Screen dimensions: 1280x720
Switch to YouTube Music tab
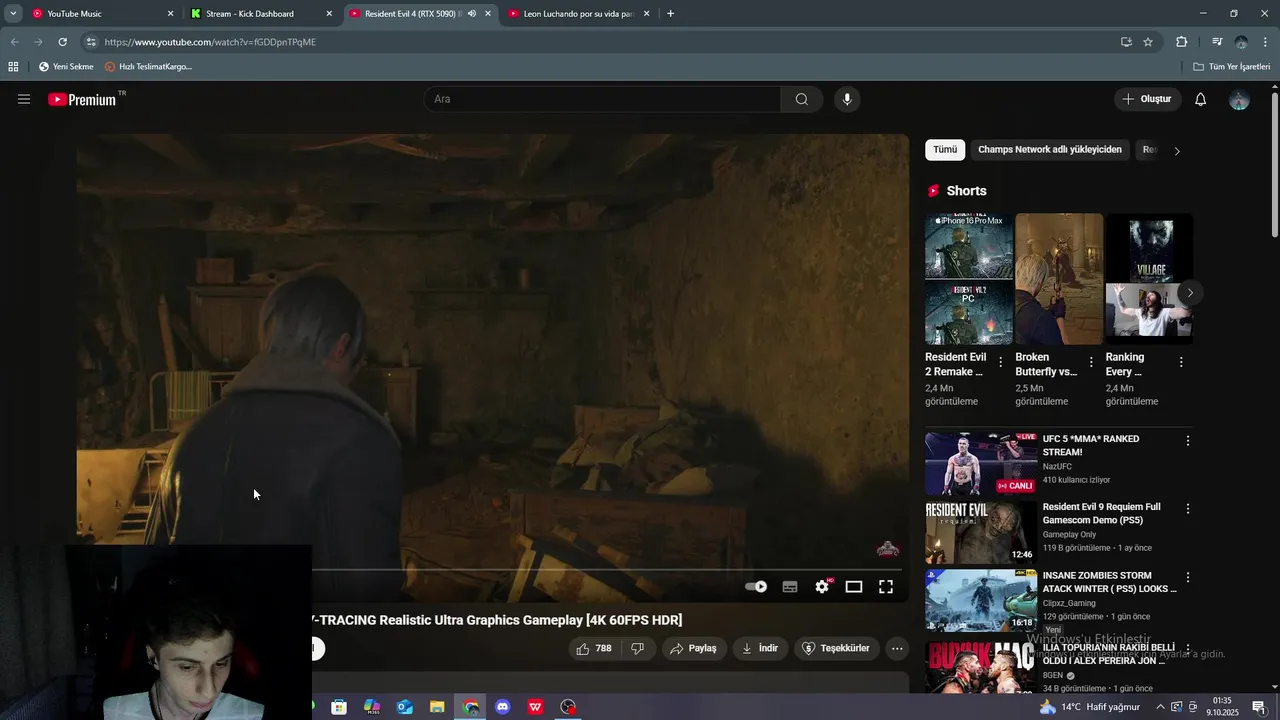coord(104,14)
